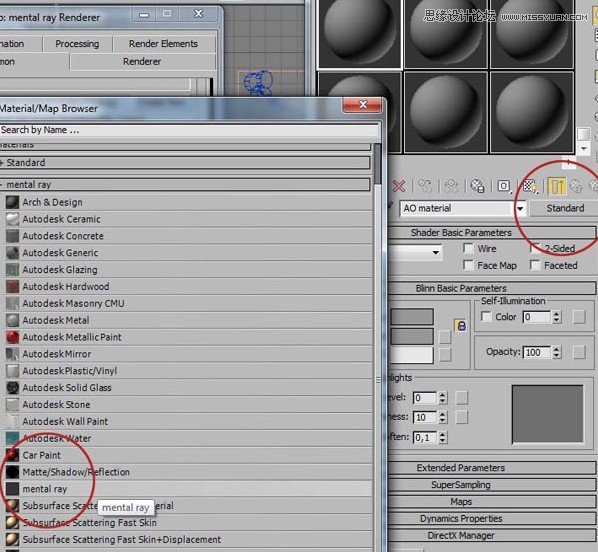
Task: Click the Autodesk Stone material icon
Action: [12, 404]
